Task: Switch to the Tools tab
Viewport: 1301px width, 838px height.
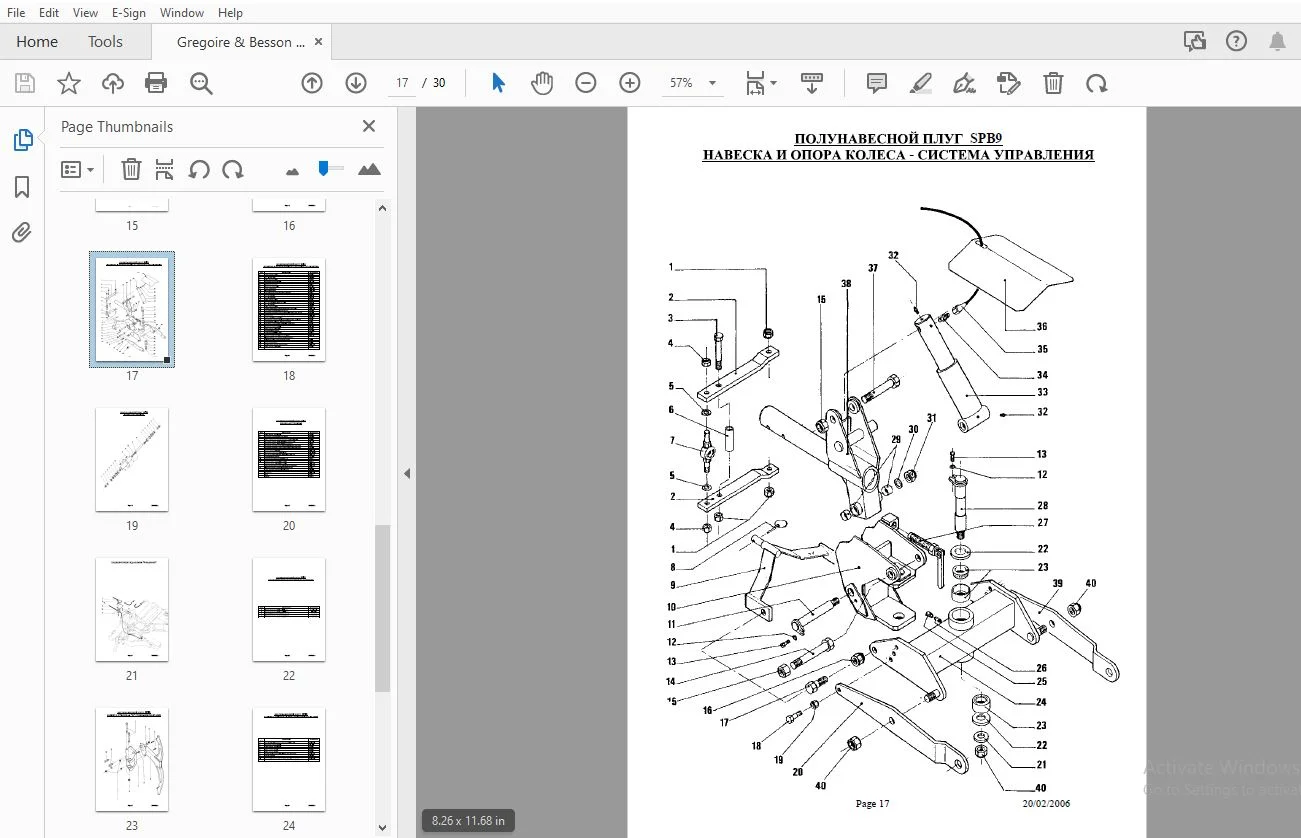Action: [x=105, y=42]
